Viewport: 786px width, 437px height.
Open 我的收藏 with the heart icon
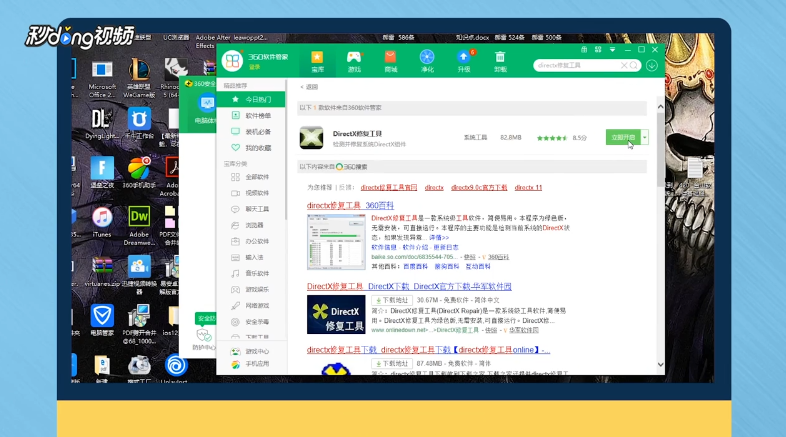[x=251, y=148]
